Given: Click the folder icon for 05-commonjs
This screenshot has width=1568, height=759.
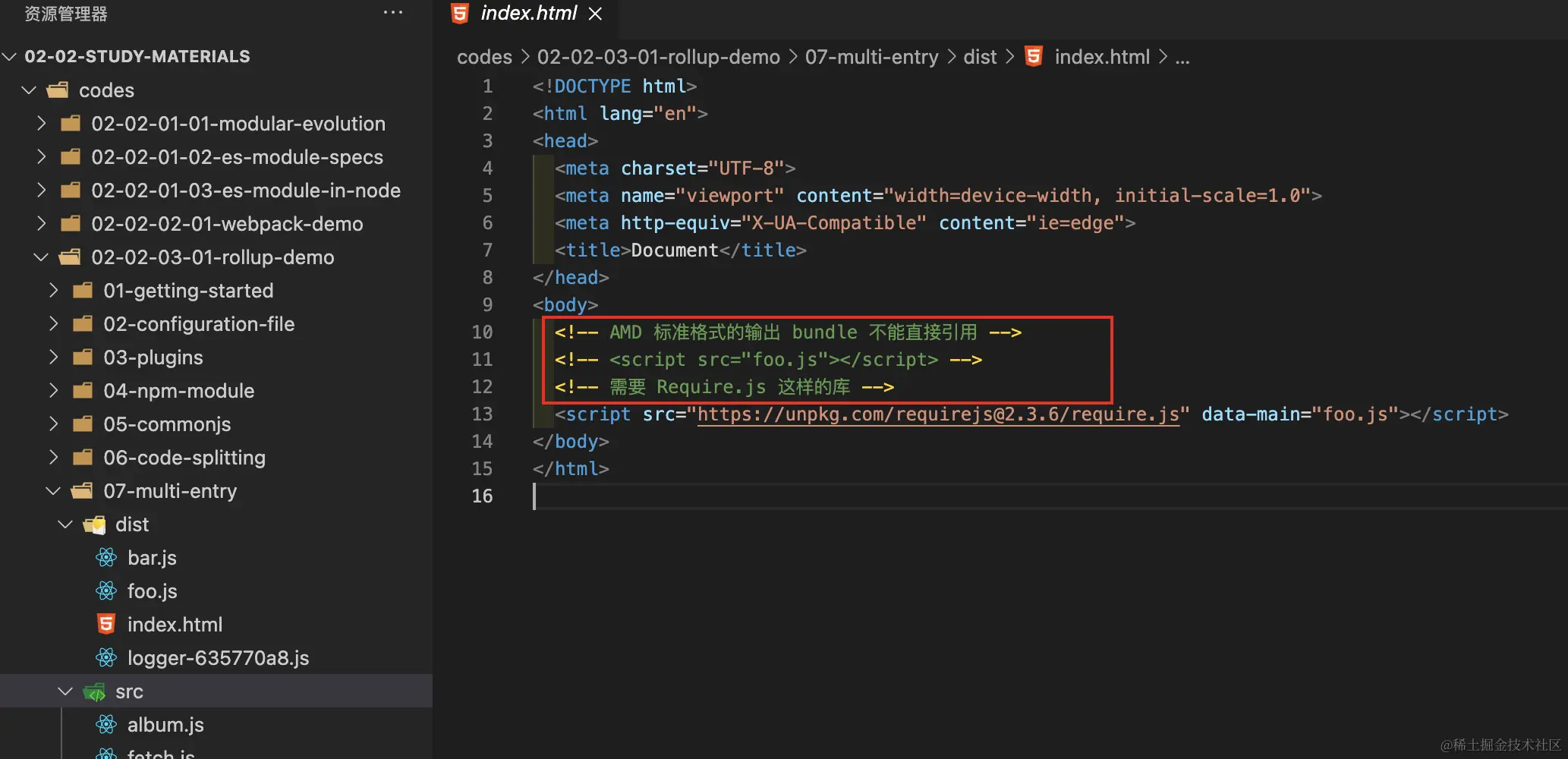Looking at the screenshot, I should pyautogui.click(x=83, y=424).
